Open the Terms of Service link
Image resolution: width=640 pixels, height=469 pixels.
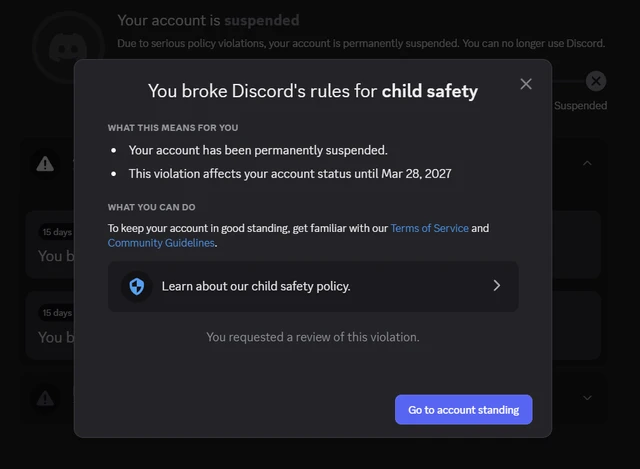[429, 228]
